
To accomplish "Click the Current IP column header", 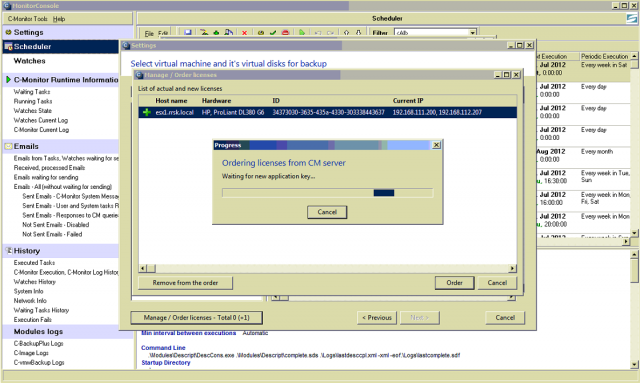I will coord(408,100).
